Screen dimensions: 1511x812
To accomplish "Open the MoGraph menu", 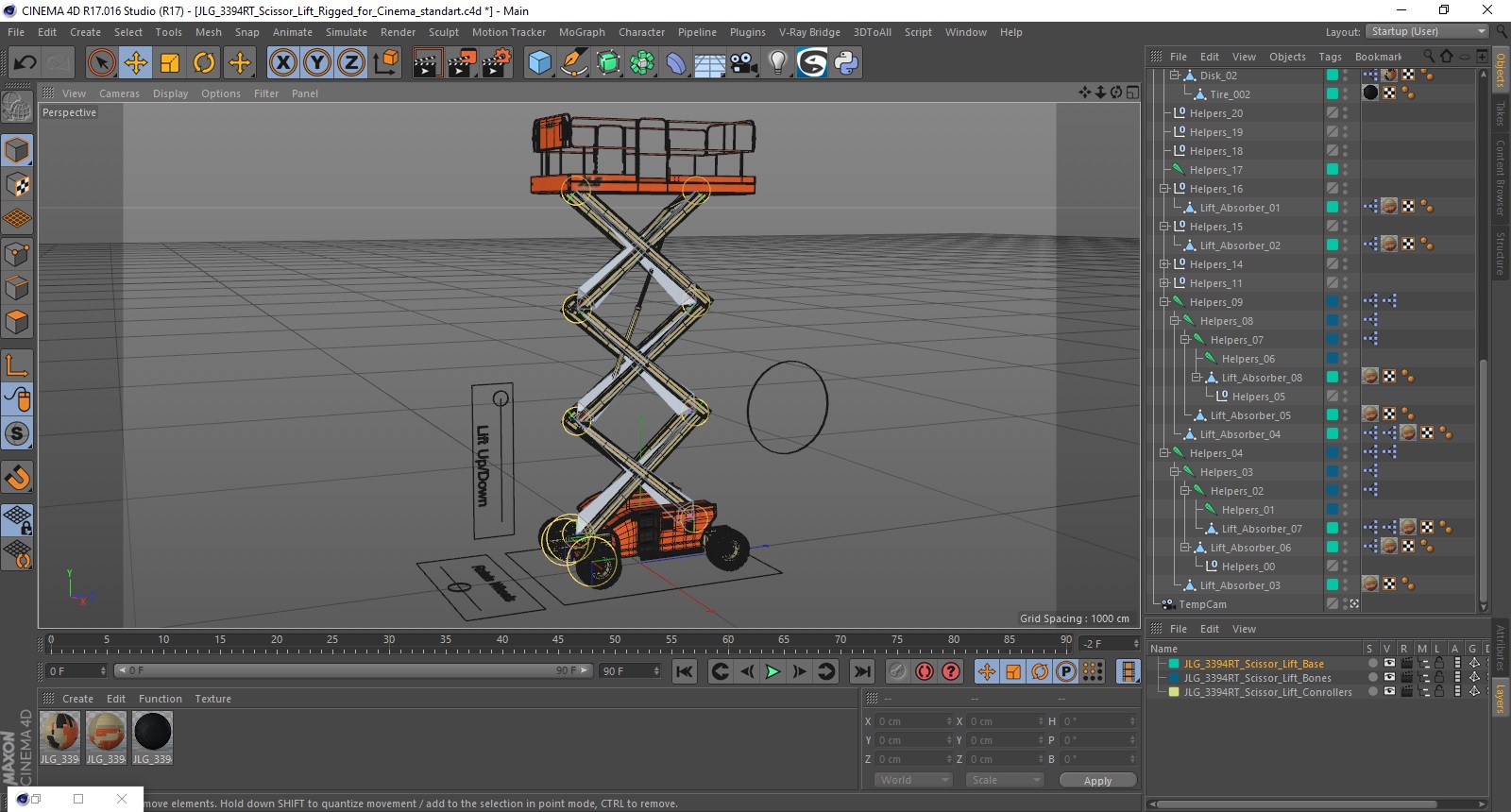I will (x=582, y=32).
